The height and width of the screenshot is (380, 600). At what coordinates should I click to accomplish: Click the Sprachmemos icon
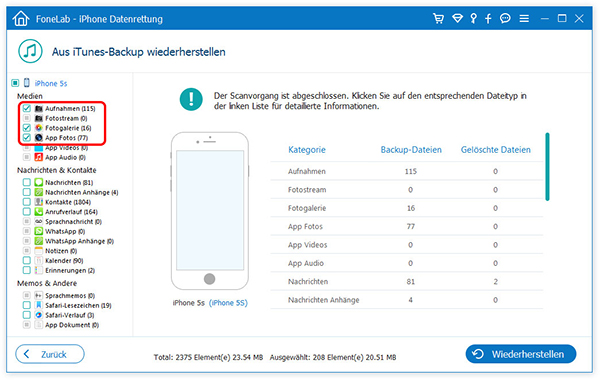pos(39,295)
